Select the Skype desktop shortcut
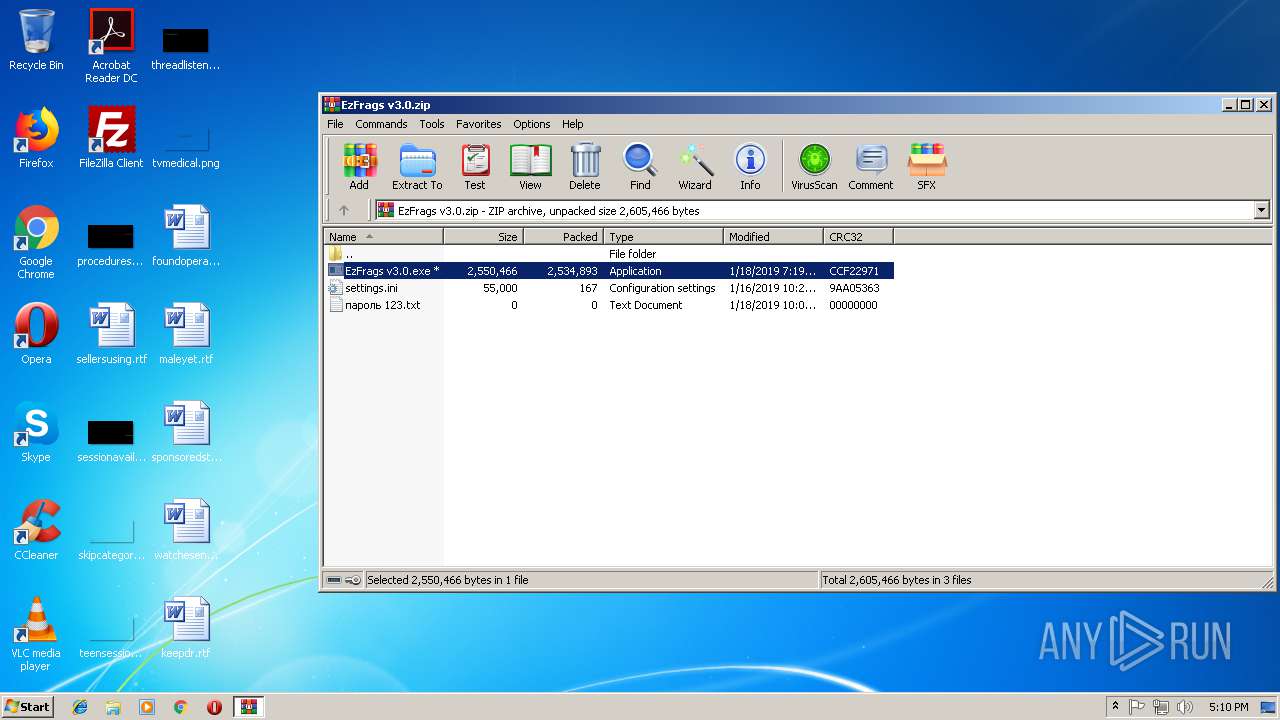 [36, 432]
